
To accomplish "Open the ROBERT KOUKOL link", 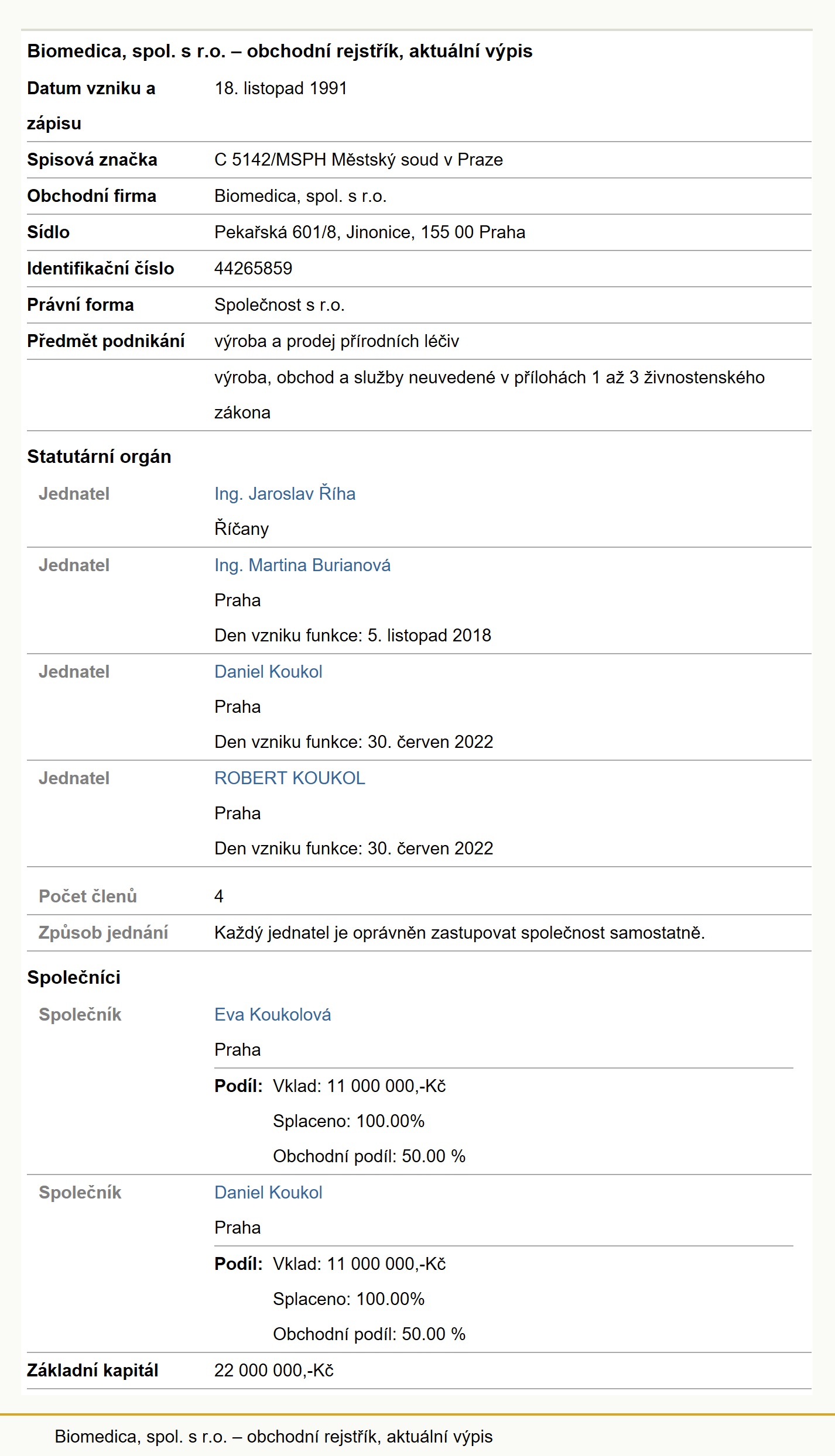I will coord(290,778).
